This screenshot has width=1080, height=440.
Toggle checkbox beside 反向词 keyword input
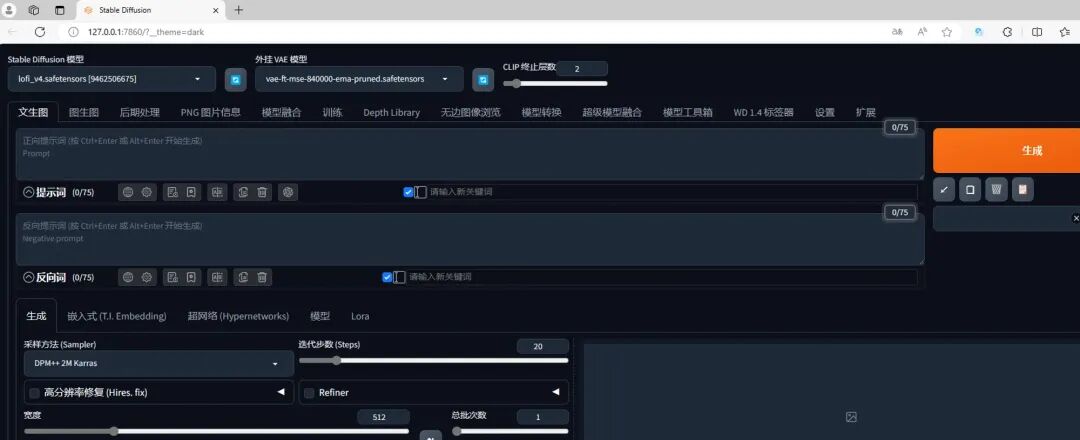(x=387, y=277)
